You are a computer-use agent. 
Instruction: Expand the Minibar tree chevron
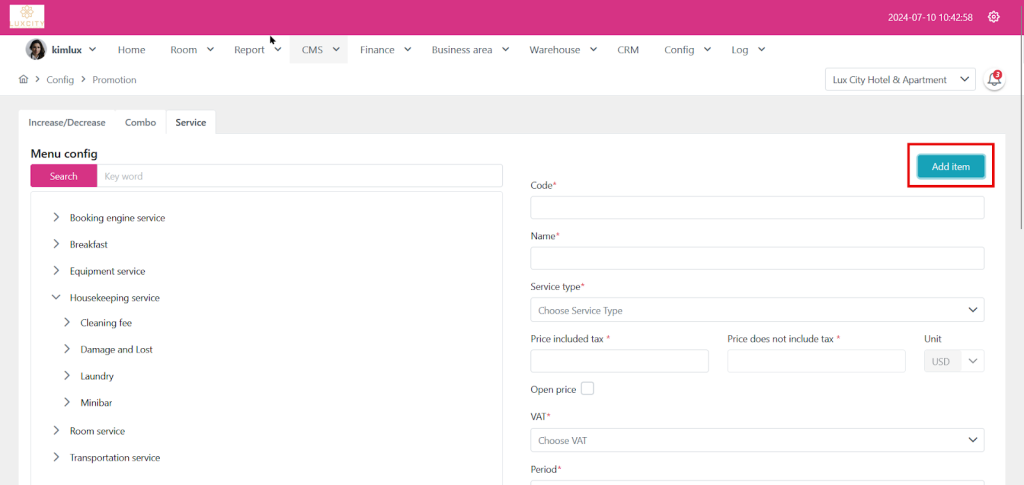(67, 402)
